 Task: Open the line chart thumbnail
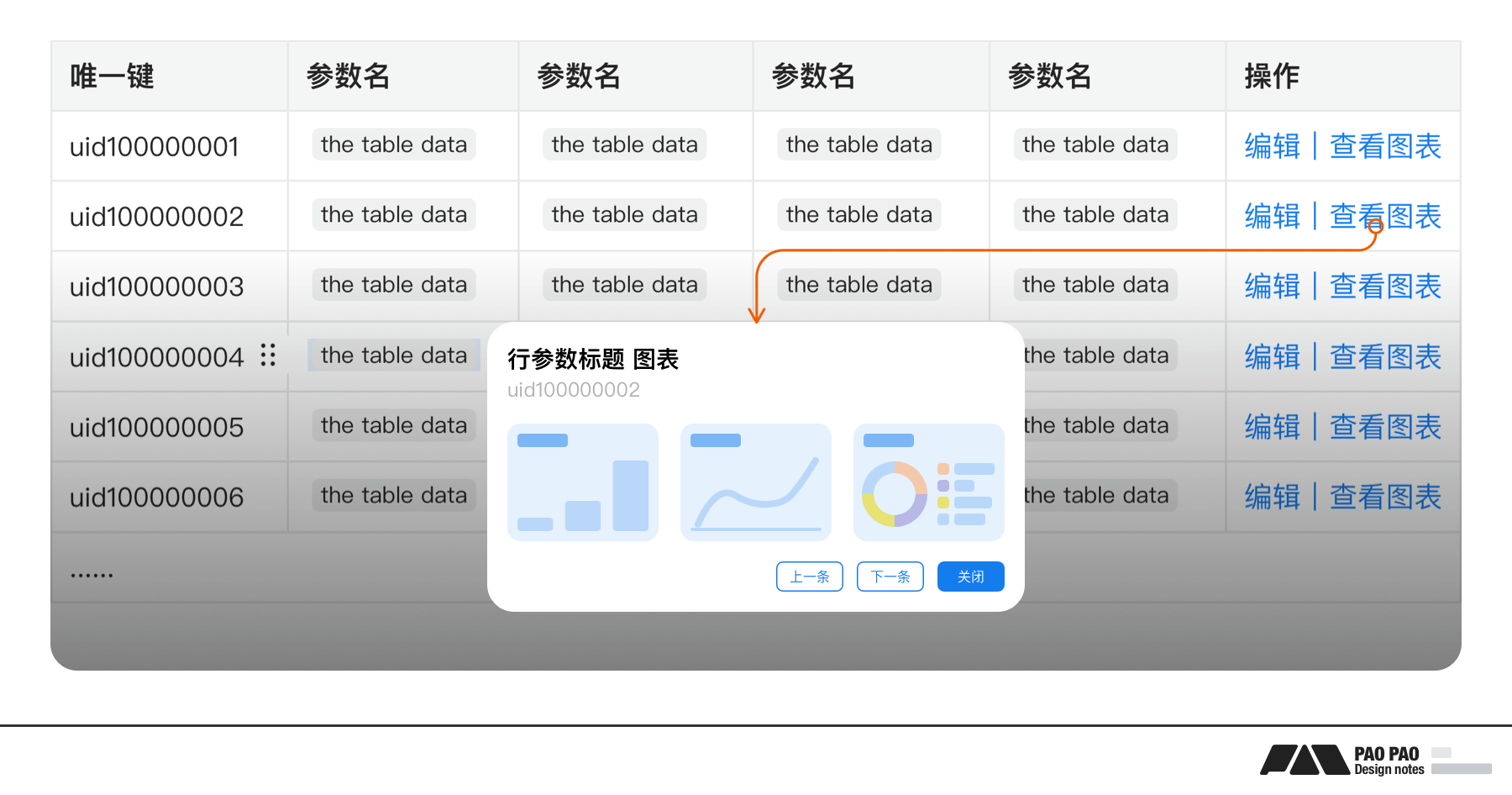(x=756, y=482)
